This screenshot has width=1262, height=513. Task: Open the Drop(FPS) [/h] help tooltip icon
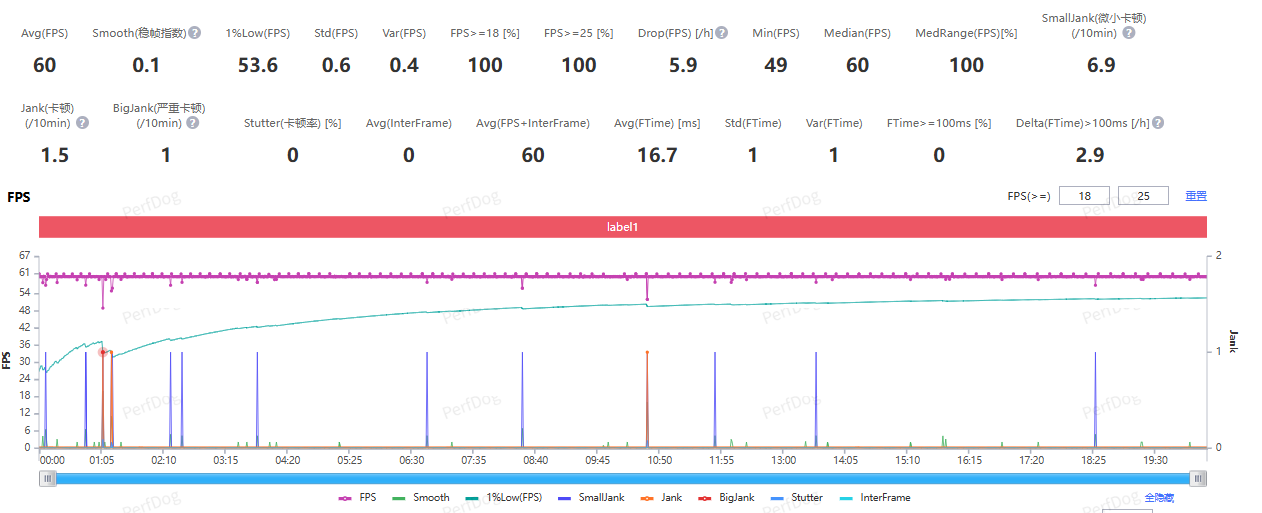point(722,33)
